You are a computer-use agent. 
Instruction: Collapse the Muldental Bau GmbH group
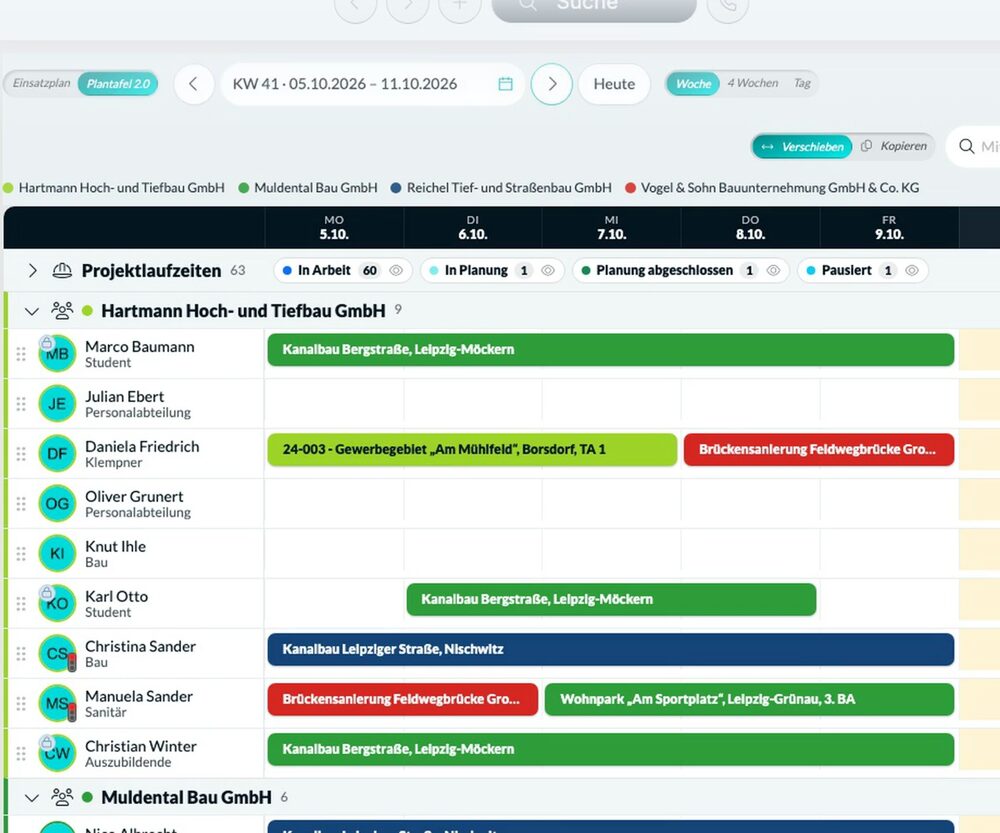coord(32,797)
